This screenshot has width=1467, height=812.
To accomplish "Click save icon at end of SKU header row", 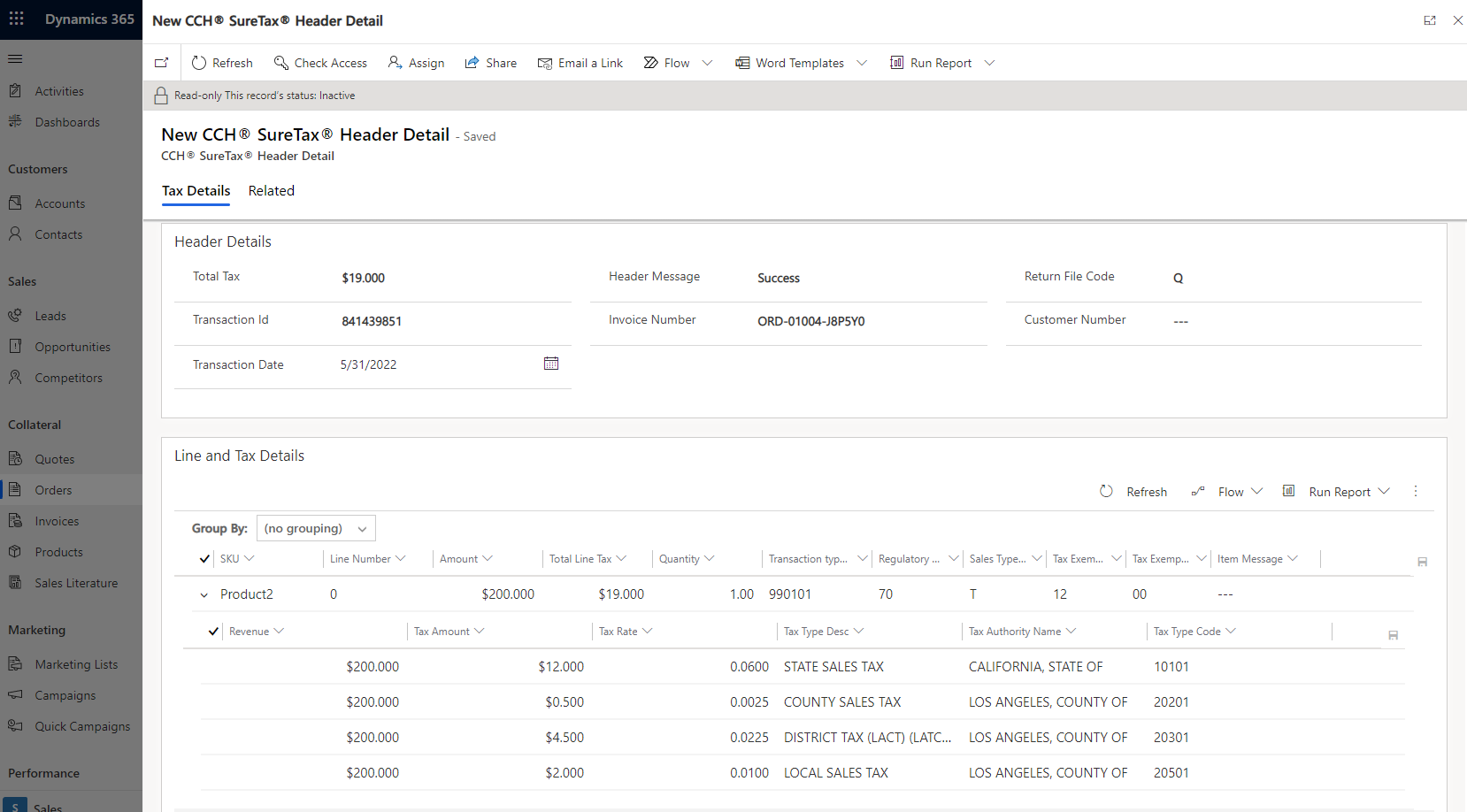I will (1423, 562).
